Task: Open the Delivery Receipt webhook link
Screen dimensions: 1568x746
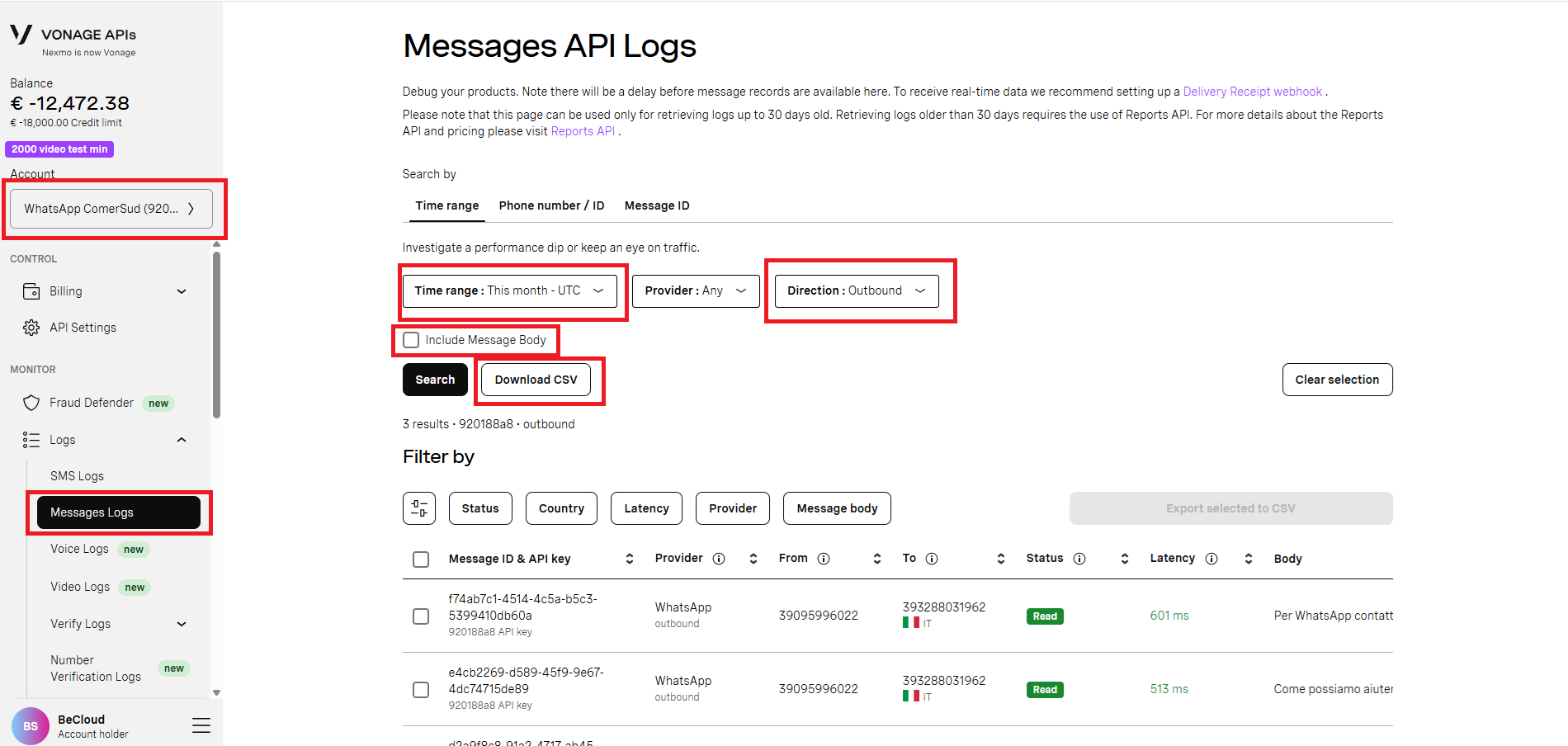Action: click(x=1252, y=92)
